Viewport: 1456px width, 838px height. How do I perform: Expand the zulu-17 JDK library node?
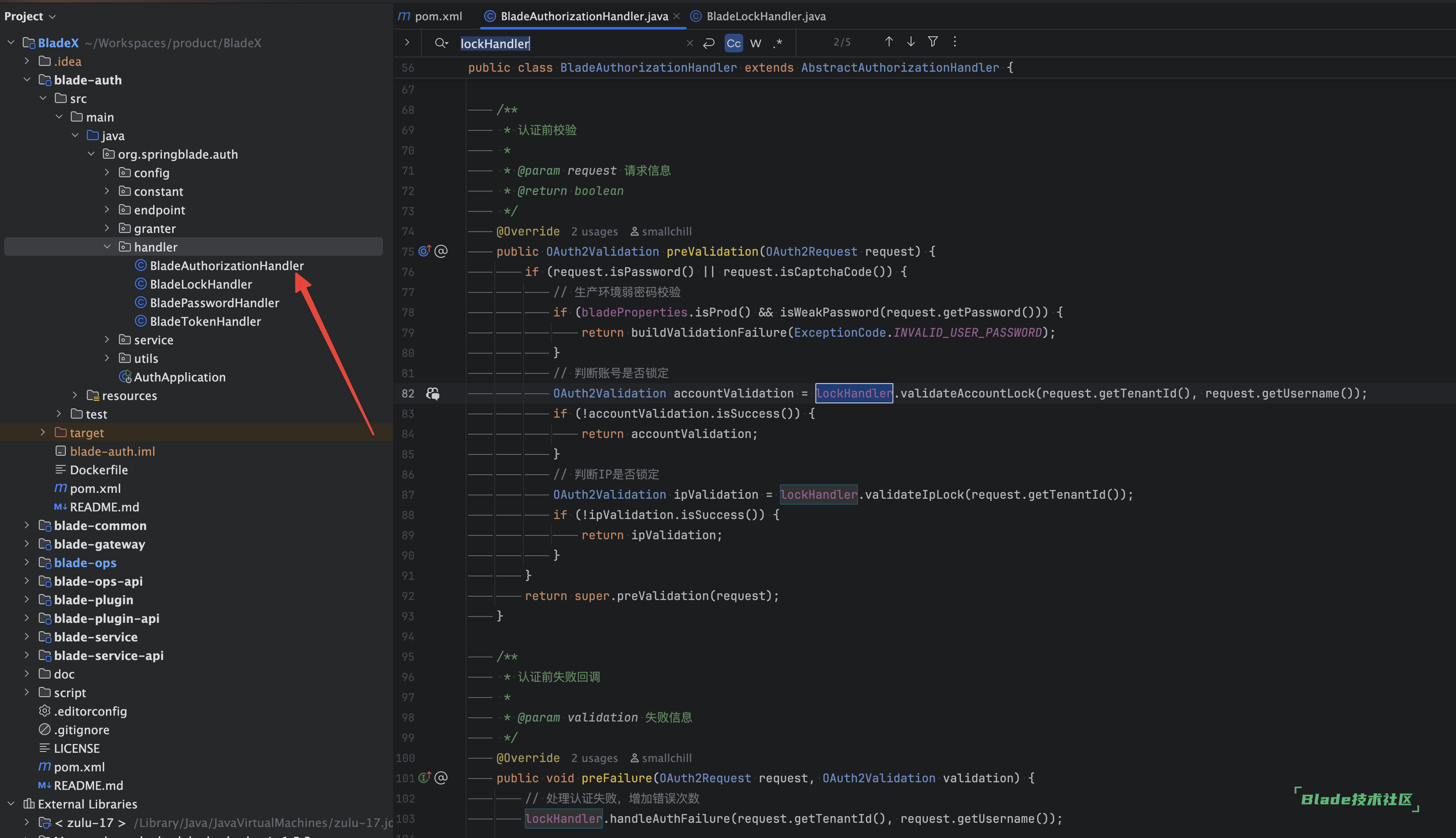click(27, 822)
